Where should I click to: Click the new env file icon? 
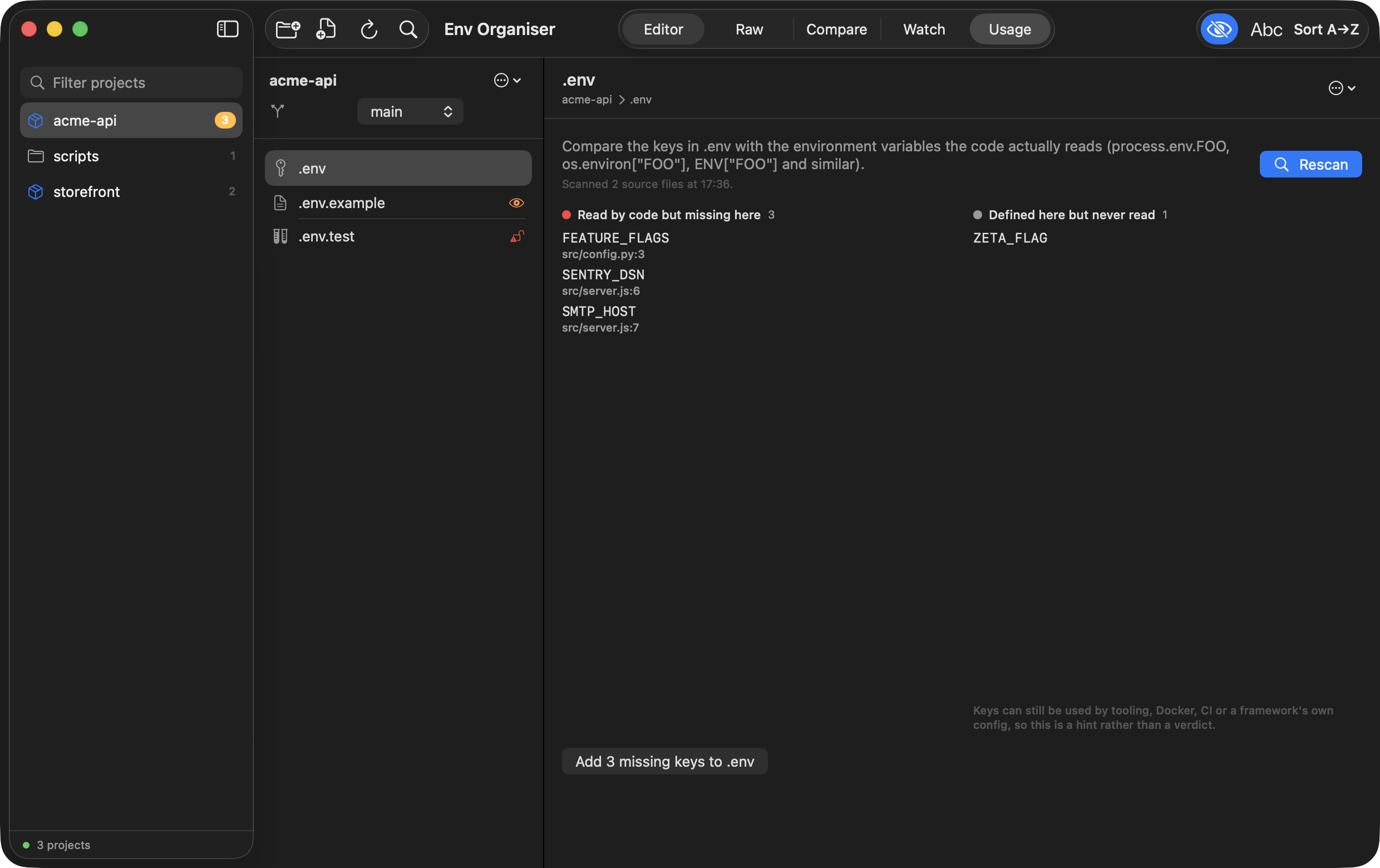326,28
